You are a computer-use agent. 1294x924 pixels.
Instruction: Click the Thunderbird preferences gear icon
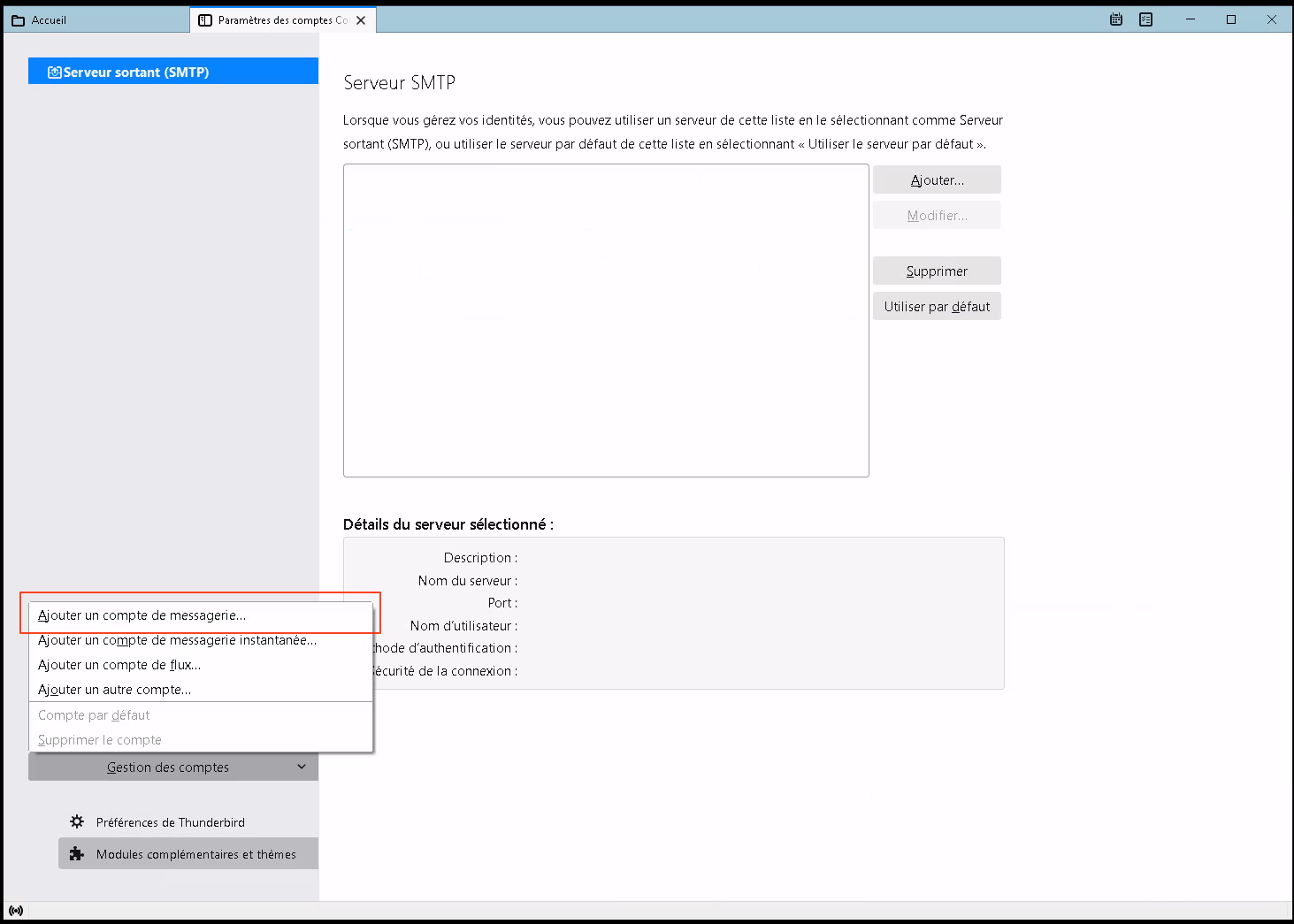[x=77, y=821]
